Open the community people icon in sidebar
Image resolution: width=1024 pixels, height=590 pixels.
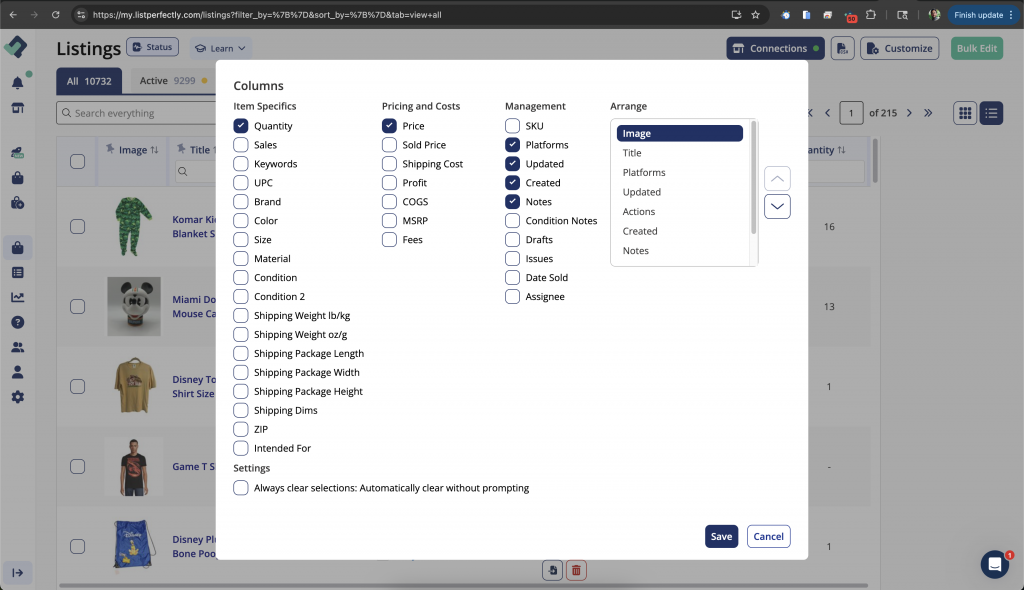[x=17, y=345]
